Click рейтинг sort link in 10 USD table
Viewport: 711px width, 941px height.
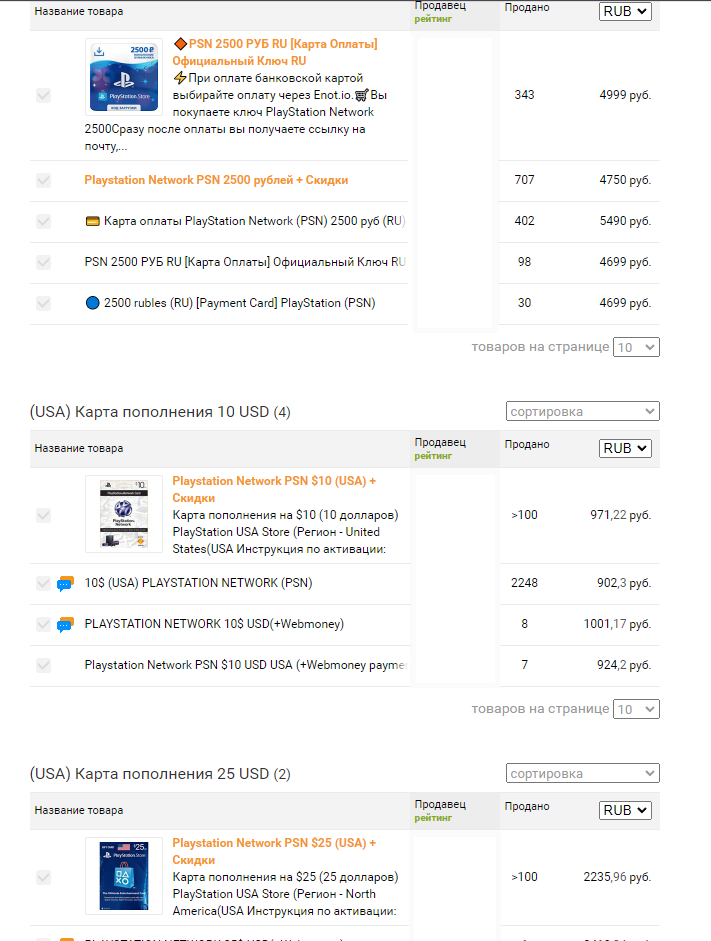click(x=433, y=455)
